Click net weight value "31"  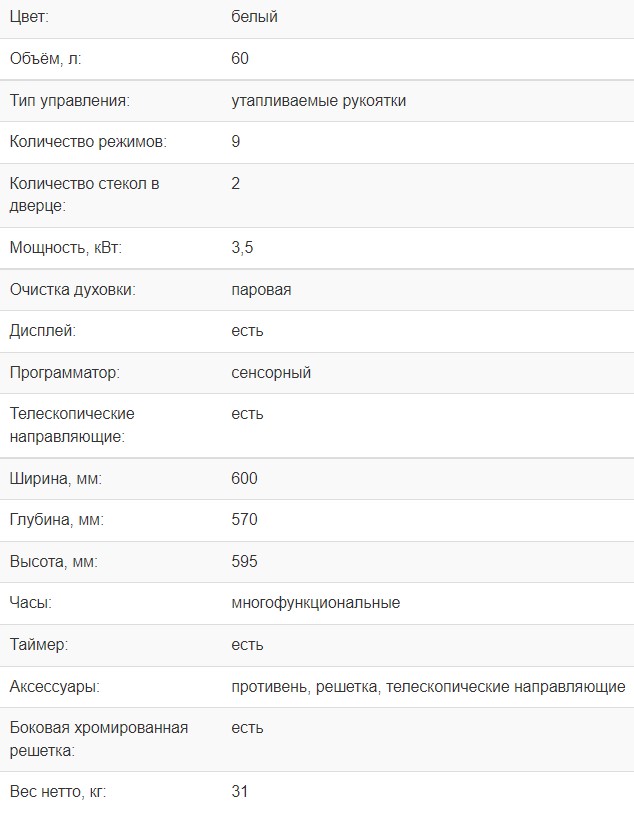(240, 792)
